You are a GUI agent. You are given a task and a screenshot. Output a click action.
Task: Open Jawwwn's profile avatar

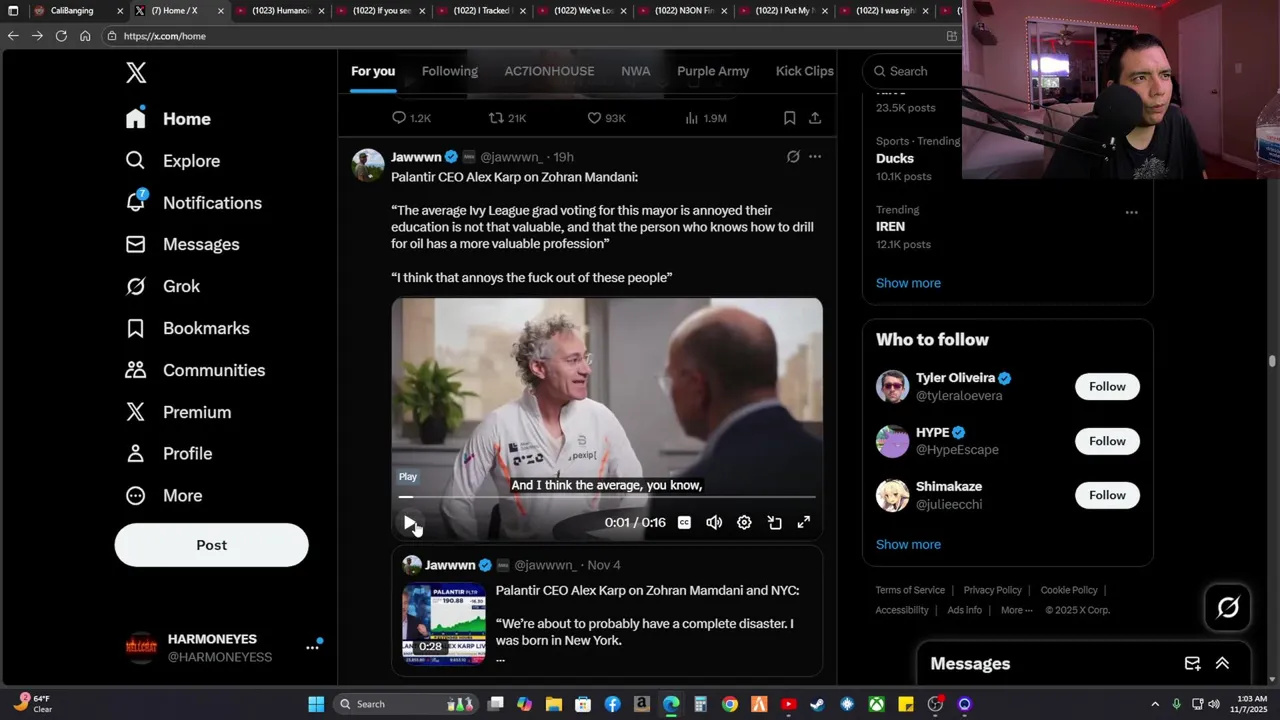[368, 165]
